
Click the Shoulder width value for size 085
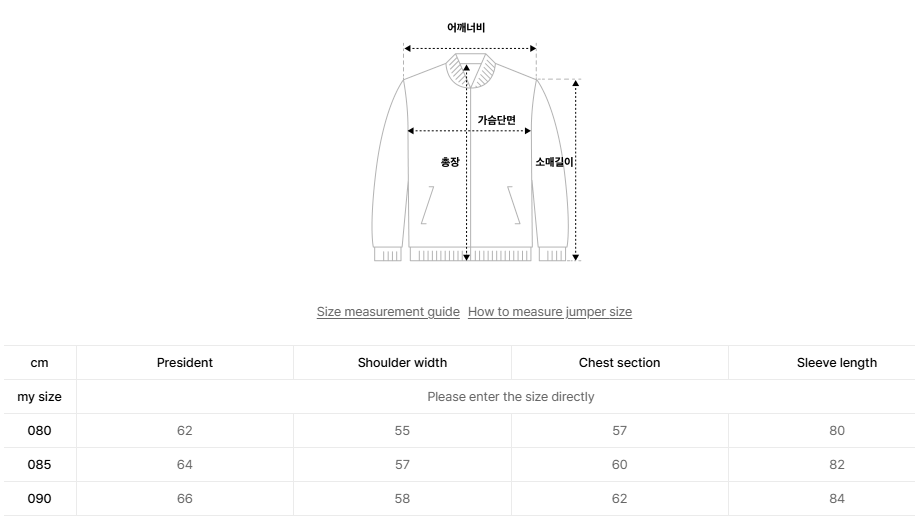402,465
